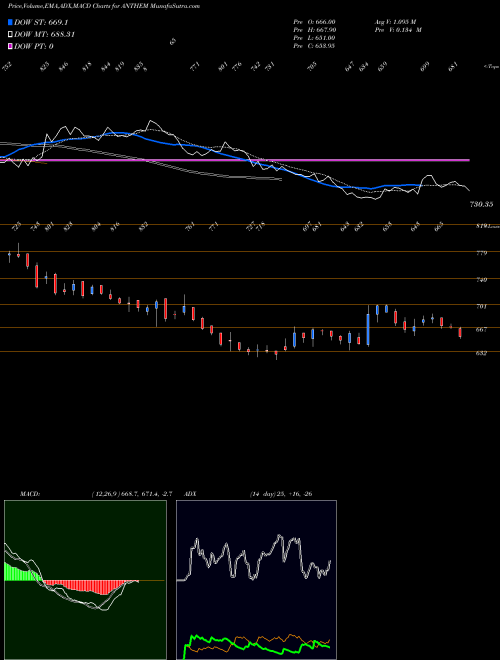Click the magenta DOW PT legend swatch
This screenshot has width=500, height=660.
tap(10, 46)
